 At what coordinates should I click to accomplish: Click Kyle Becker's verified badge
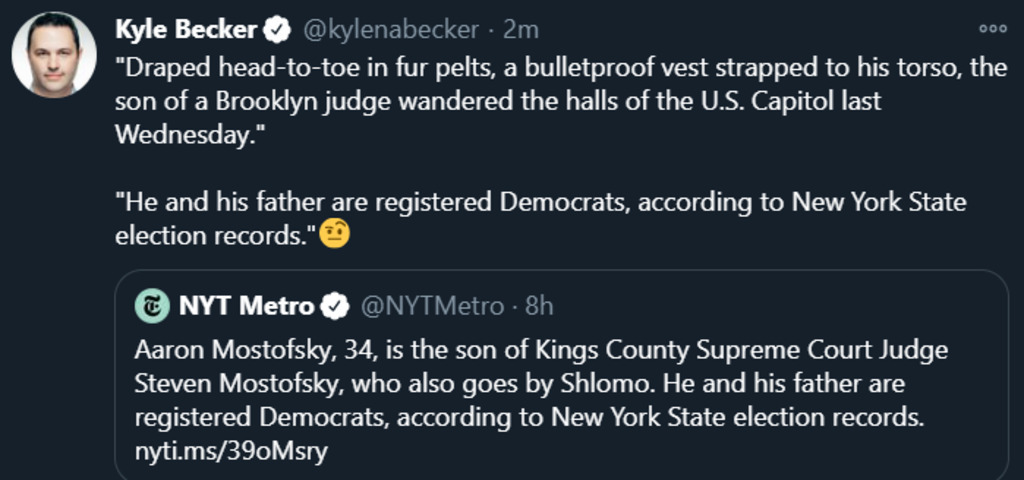coord(277,31)
